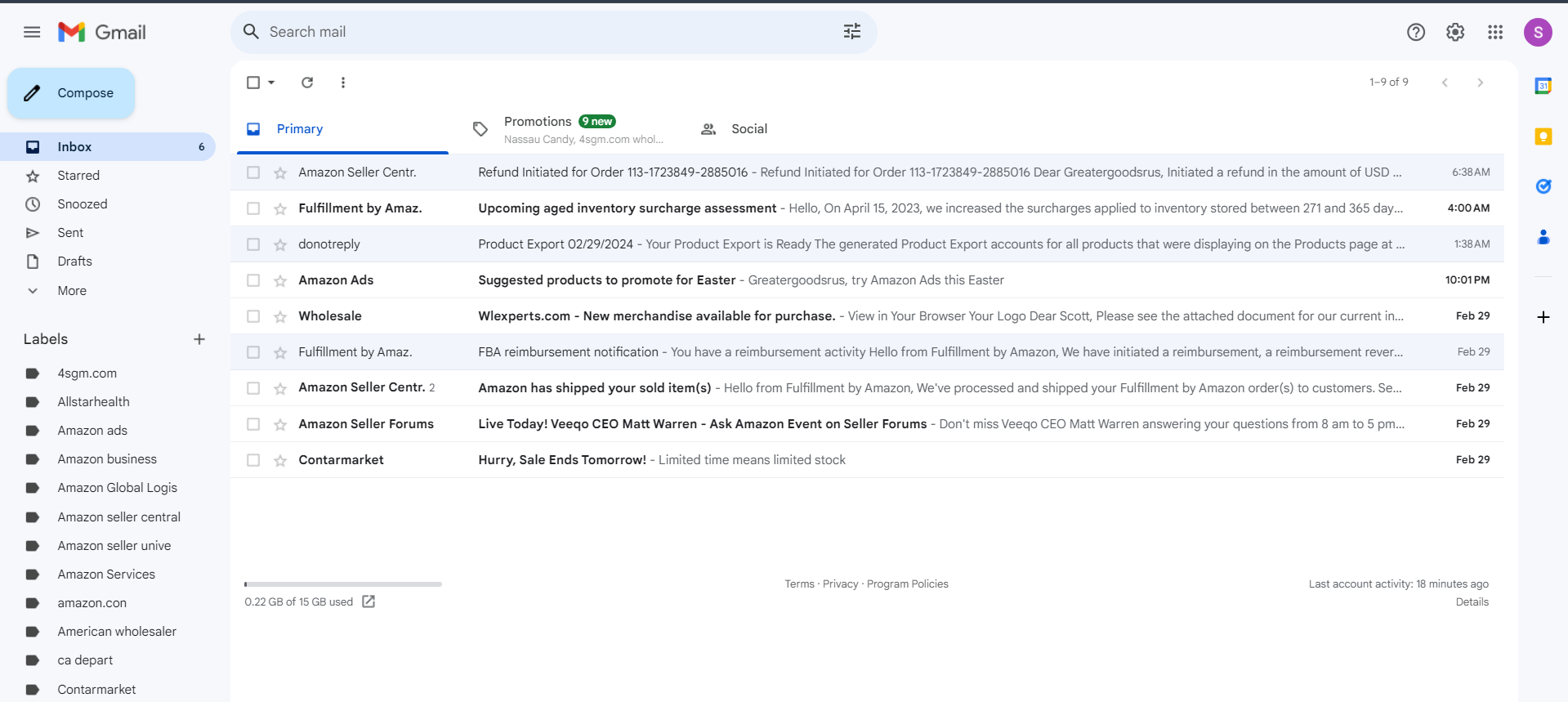
Task: Open the Terms link
Action: 799,584
